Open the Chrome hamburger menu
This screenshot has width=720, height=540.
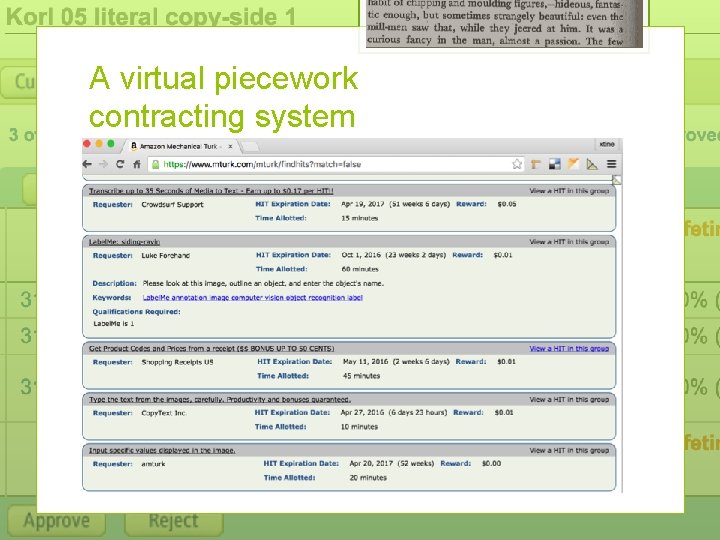click(x=611, y=164)
